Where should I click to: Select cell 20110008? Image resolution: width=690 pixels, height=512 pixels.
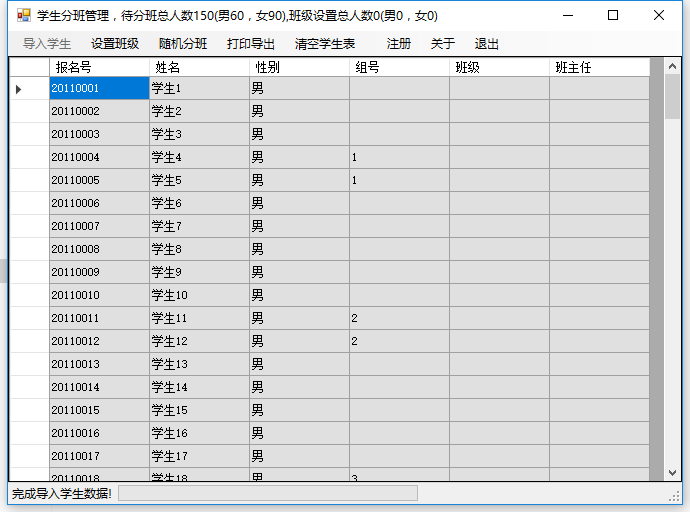coord(99,249)
